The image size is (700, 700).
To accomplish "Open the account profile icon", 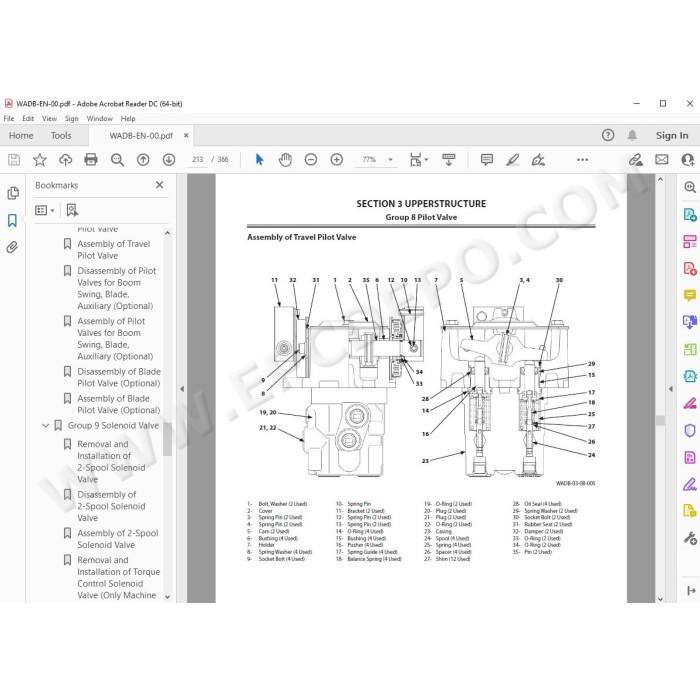I will (688, 159).
